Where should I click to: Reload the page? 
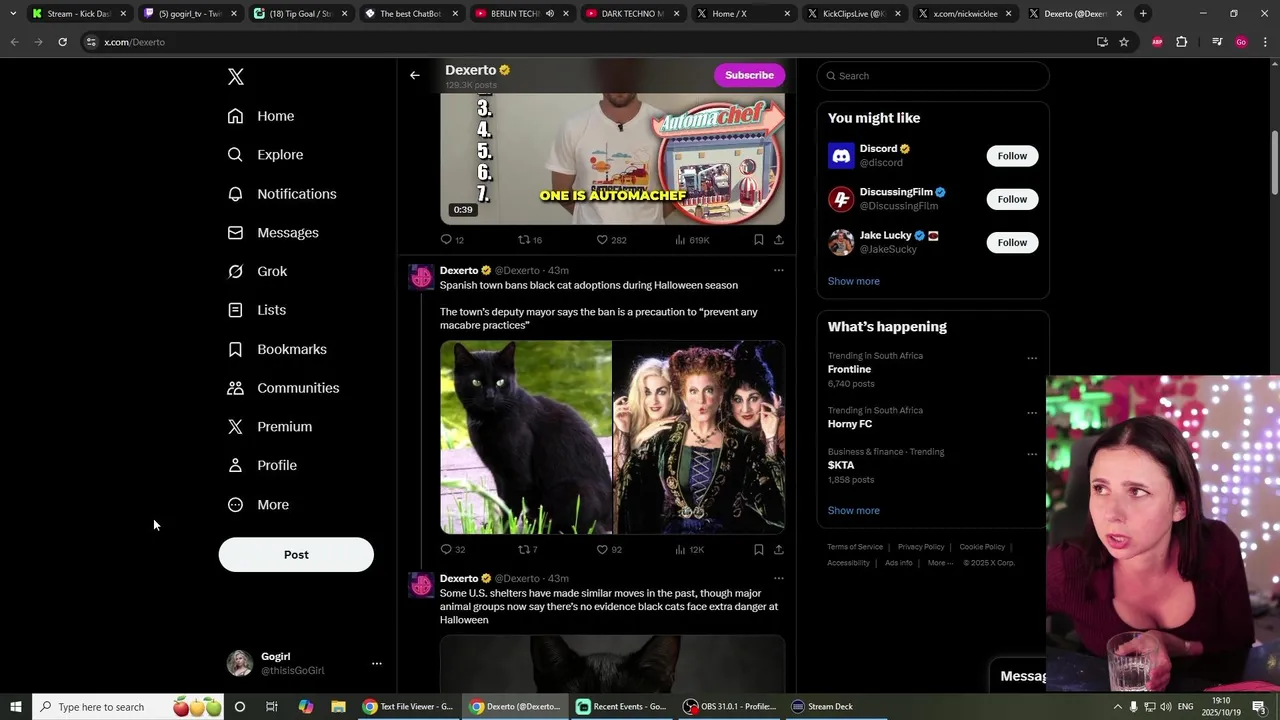[x=62, y=42]
